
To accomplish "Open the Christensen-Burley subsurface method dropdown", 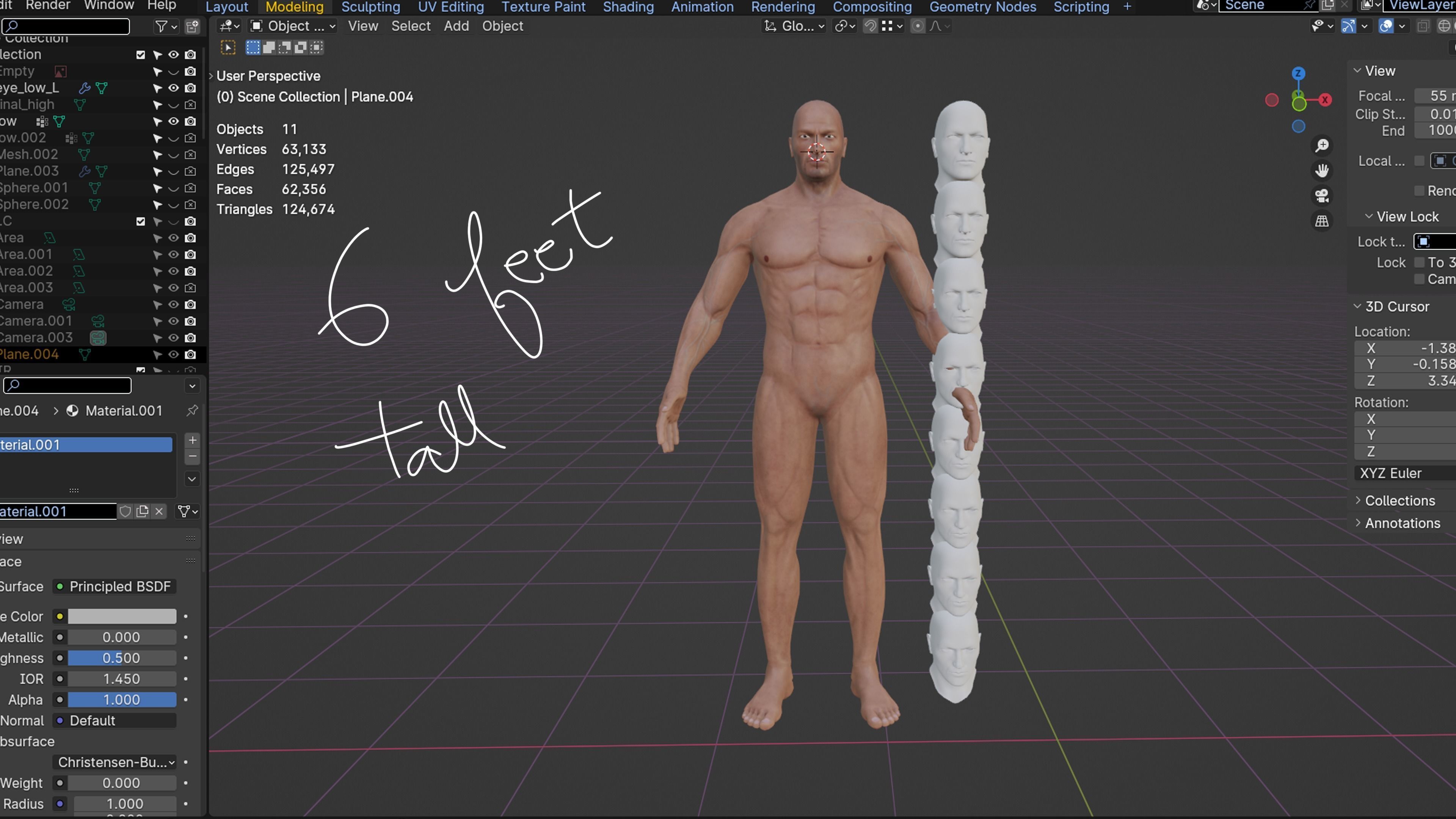I will pyautogui.click(x=115, y=762).
